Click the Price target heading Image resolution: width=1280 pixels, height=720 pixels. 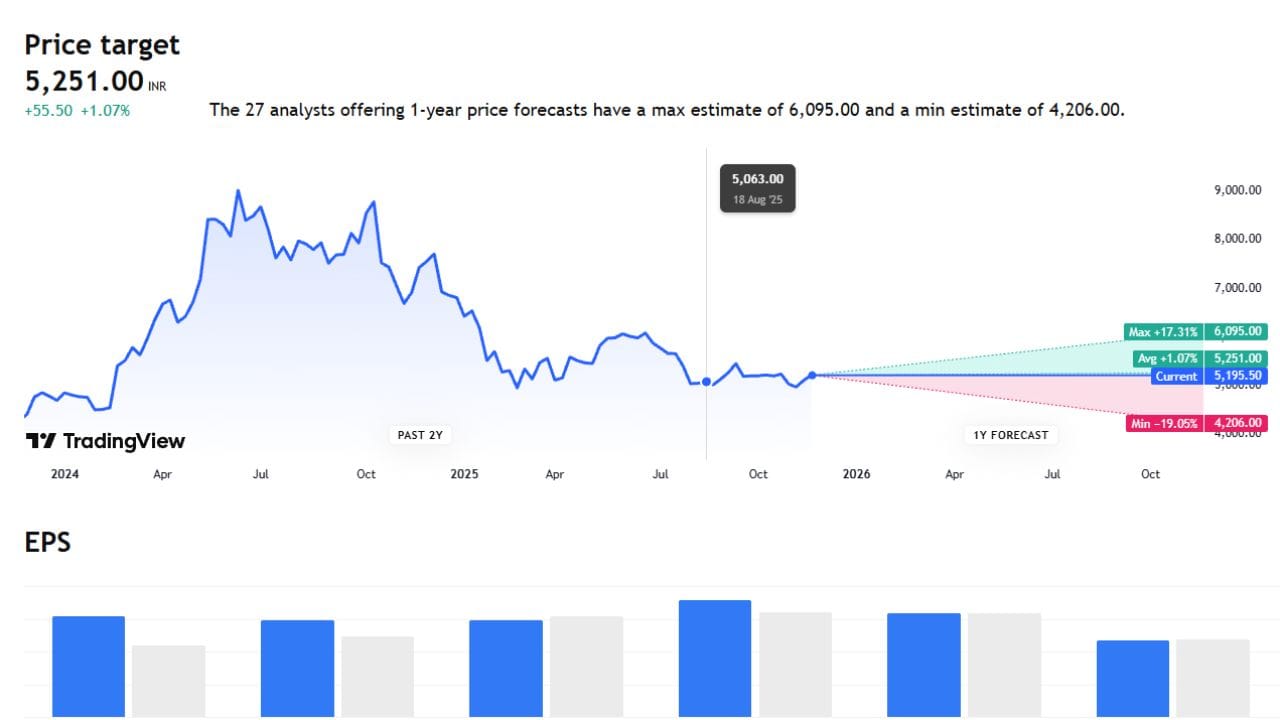pyautogui.click(x=102, y=45)
